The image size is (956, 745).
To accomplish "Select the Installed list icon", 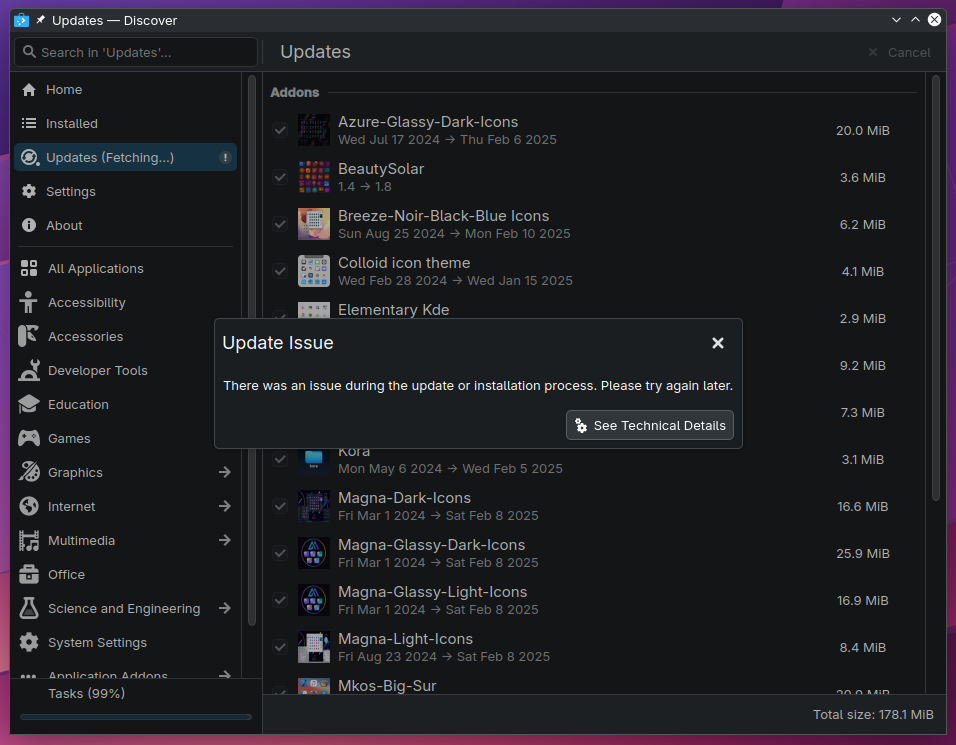I will (x=29, y=124).
